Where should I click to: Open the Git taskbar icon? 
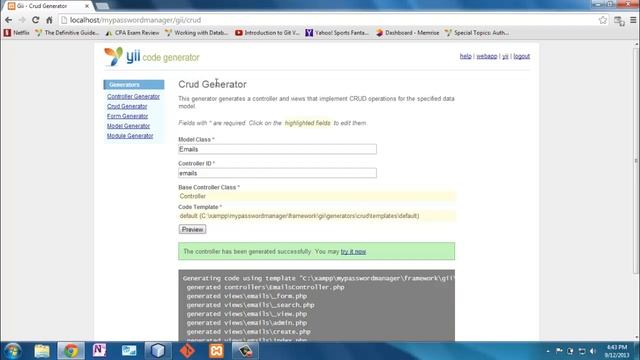coord(187,351)
